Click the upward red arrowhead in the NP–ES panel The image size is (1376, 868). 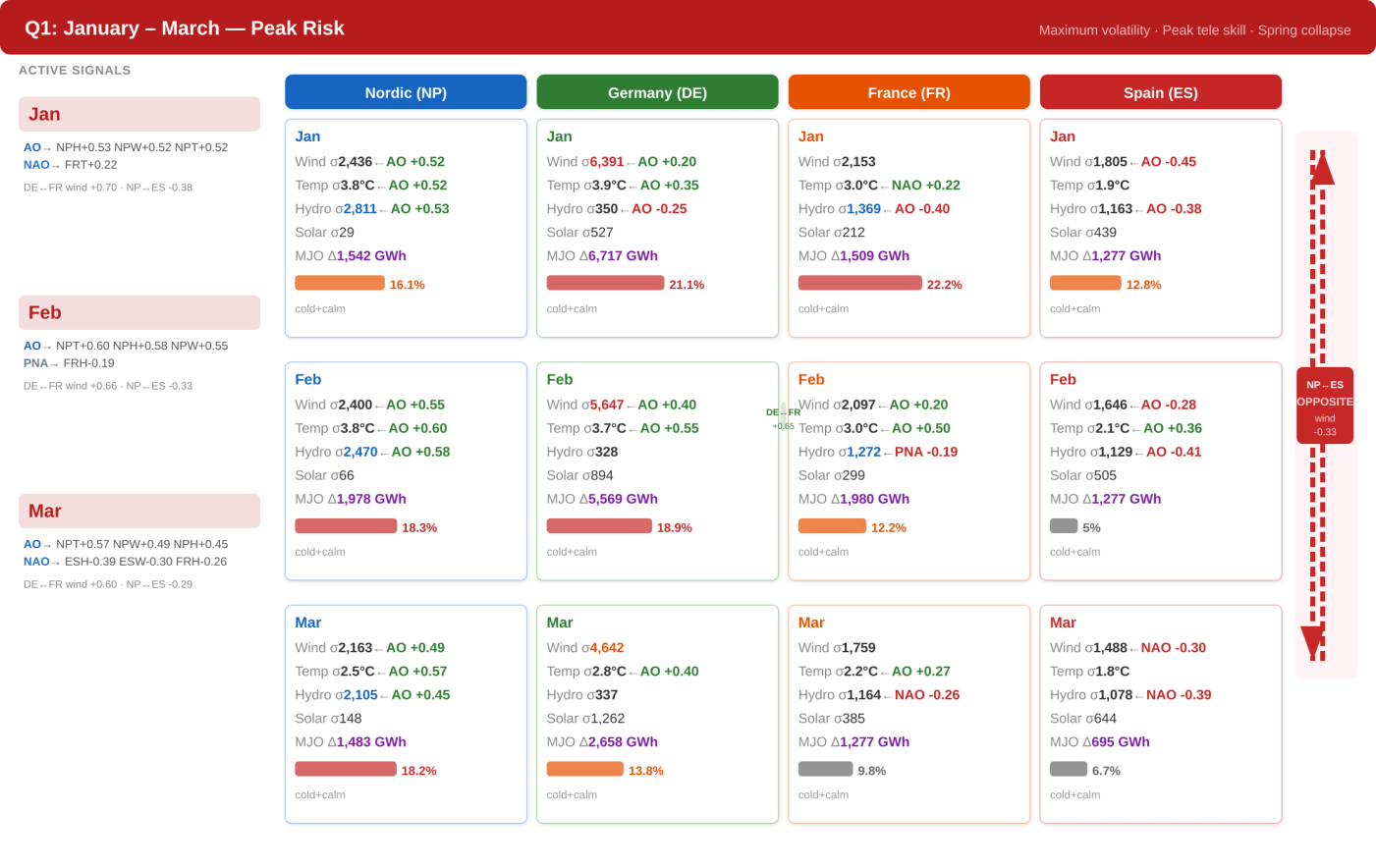coord(1323,169)
